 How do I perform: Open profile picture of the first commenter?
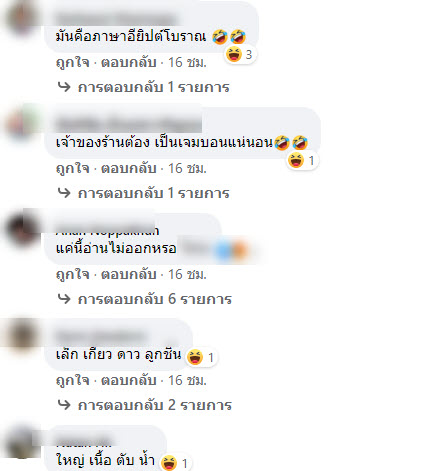22,18
